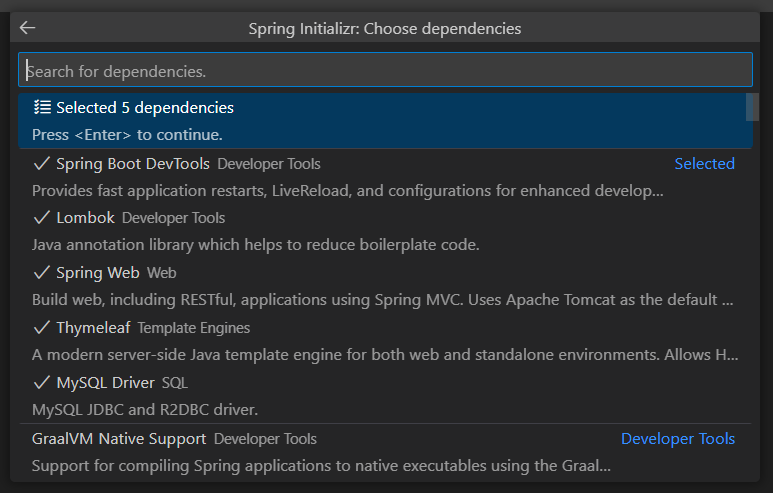Uncheck the Spring Web checkmark
The height and width of the screenshot is (493, 773).
click(x=41, y=272)
